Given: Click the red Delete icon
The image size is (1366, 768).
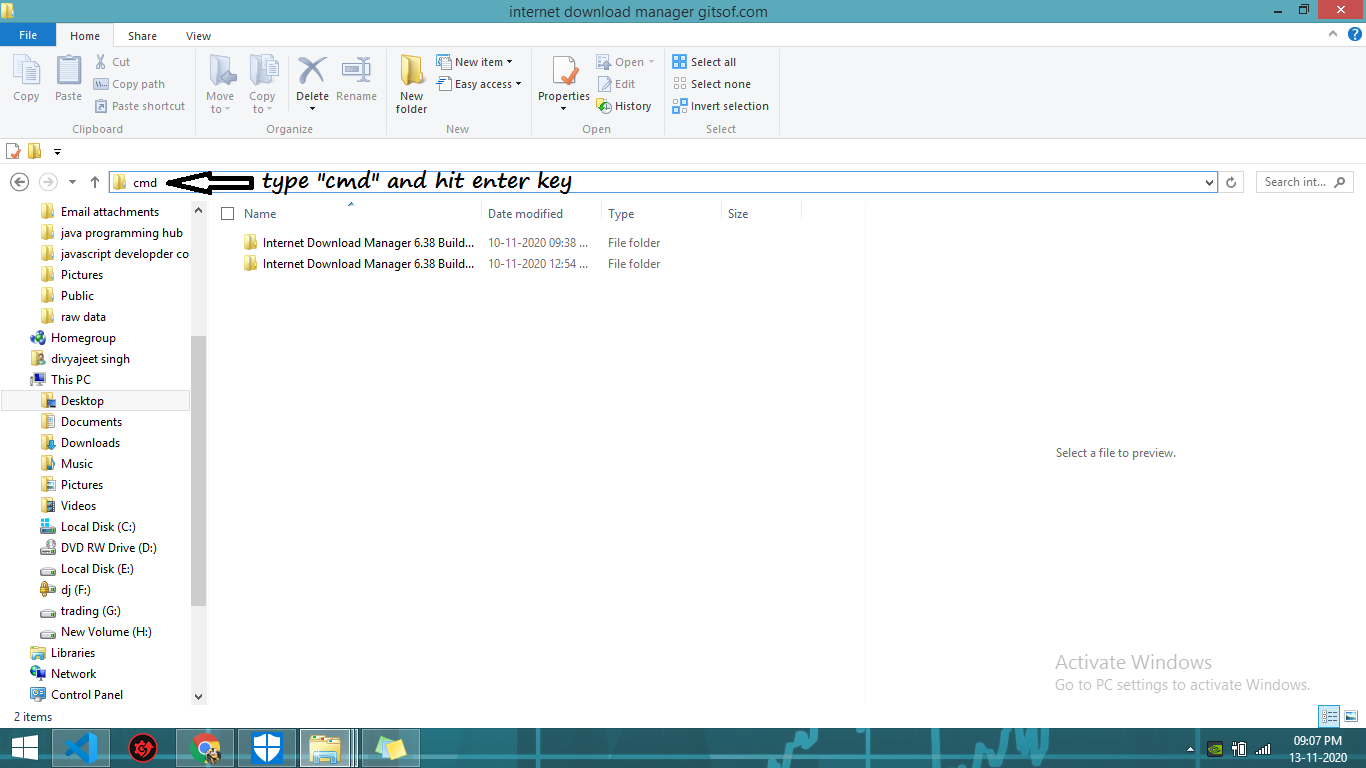Looking at the screenshot, I should coord(312,71).
